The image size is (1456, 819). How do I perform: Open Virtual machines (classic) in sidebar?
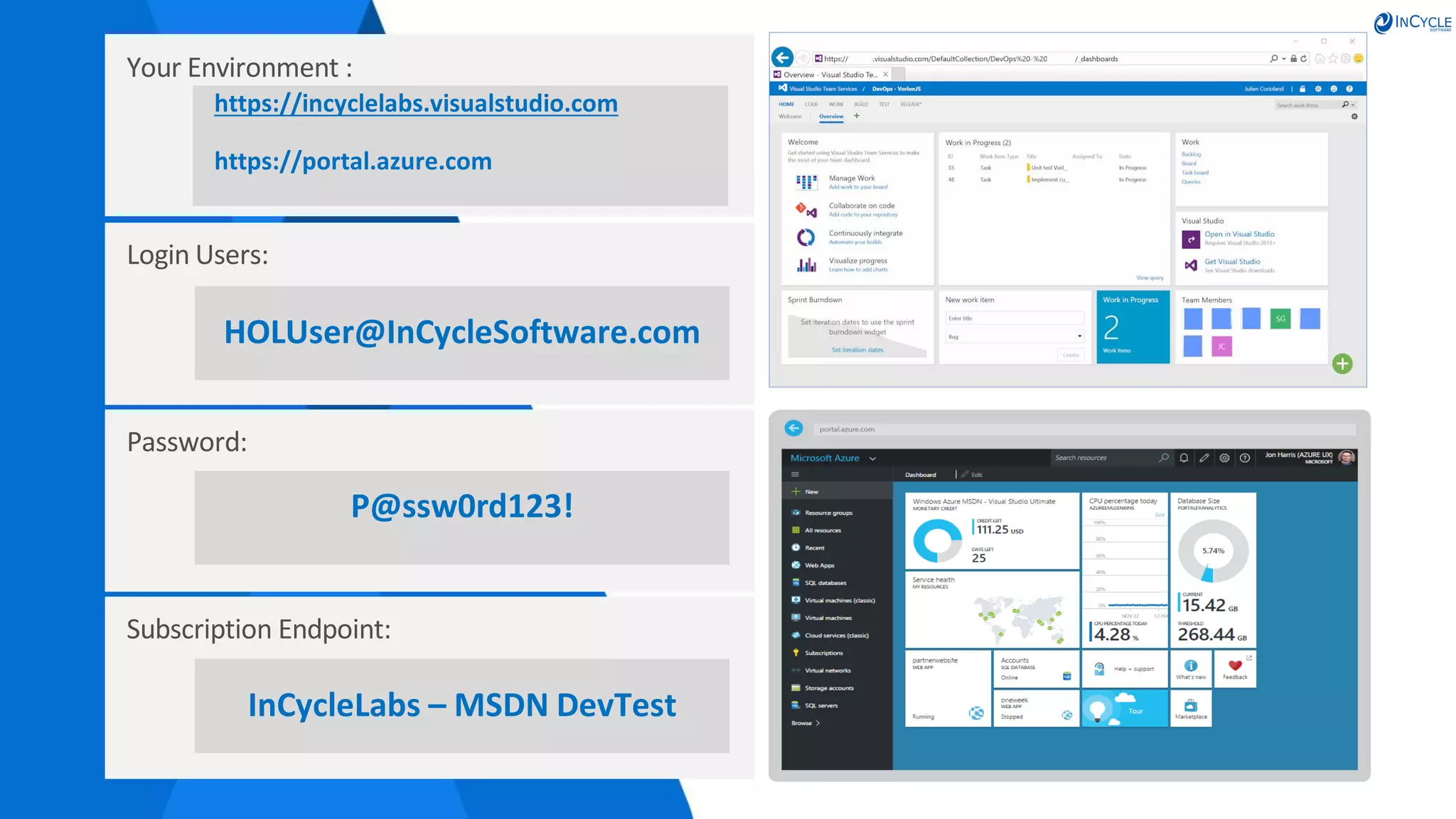click(837, 600)
